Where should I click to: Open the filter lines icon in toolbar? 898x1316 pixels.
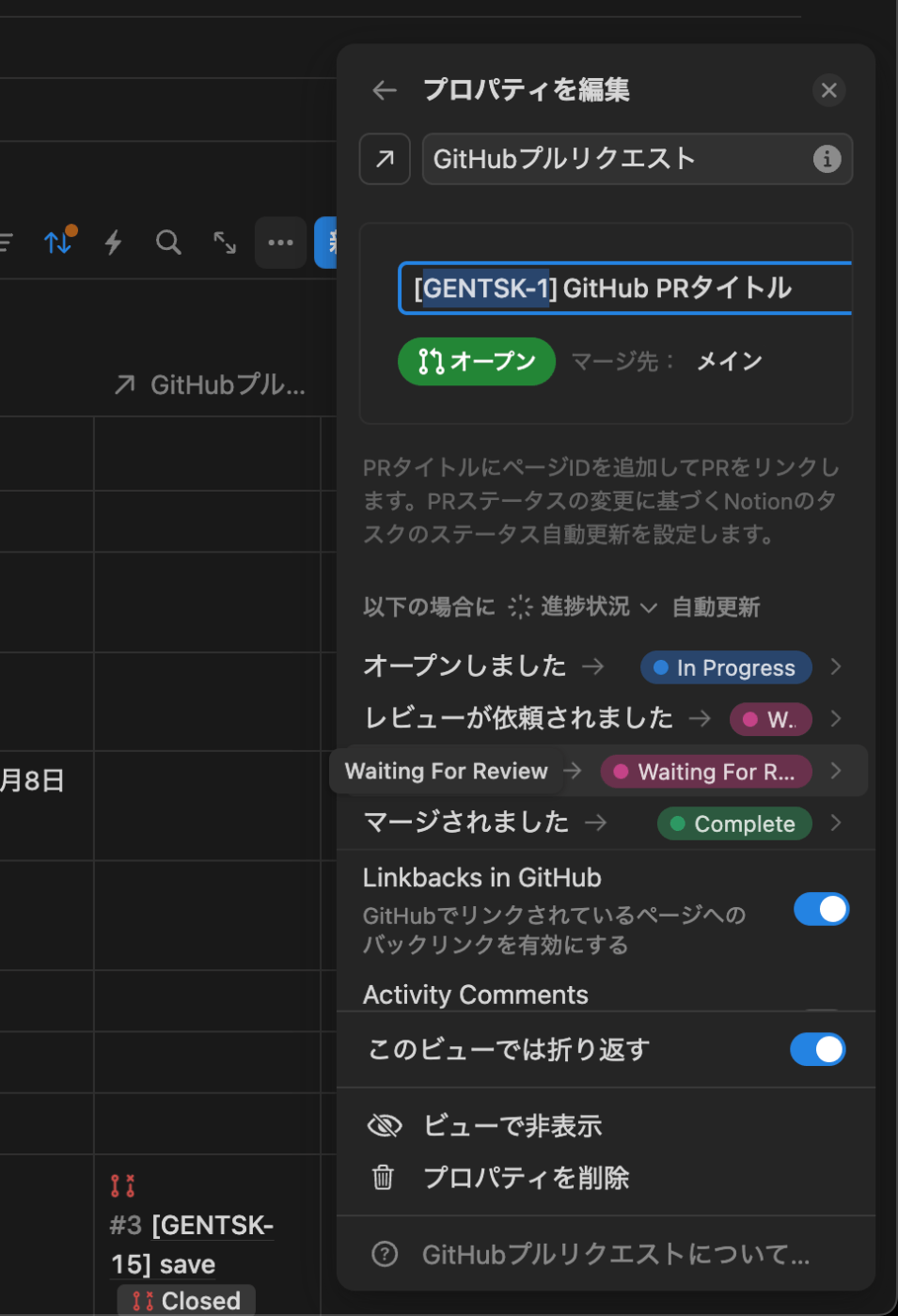click(x=6, y=243)
